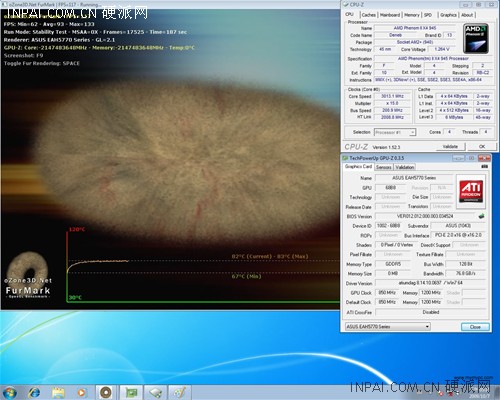Screen dimensions: 500x400
Task: Launch Internet Explorer from the taskbar
Action: (34, 392)
